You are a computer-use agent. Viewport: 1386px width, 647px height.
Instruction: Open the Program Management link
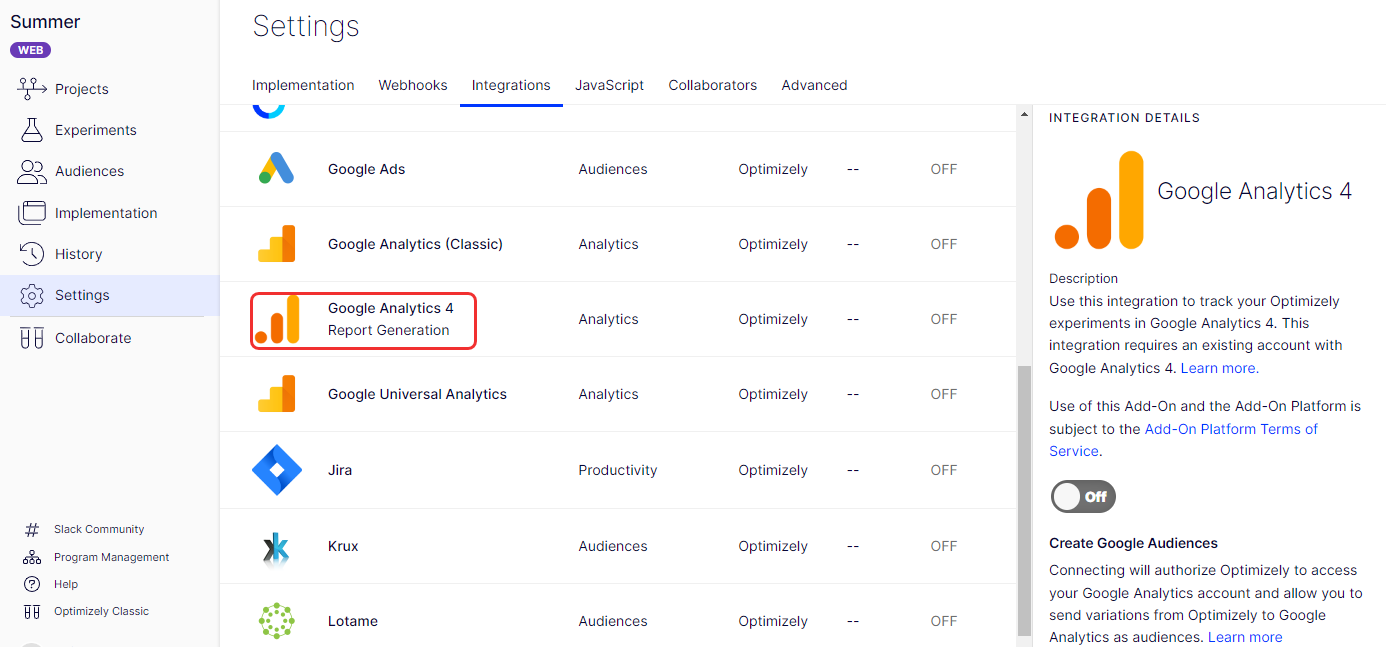pos(112,557)
